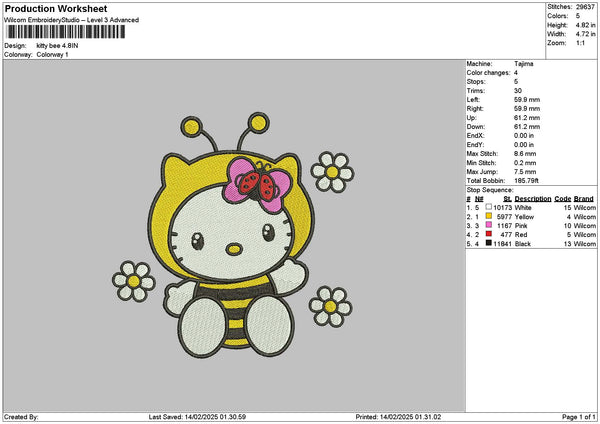
Task: Choose the Red thread color swatch
Action: point(489,234)
